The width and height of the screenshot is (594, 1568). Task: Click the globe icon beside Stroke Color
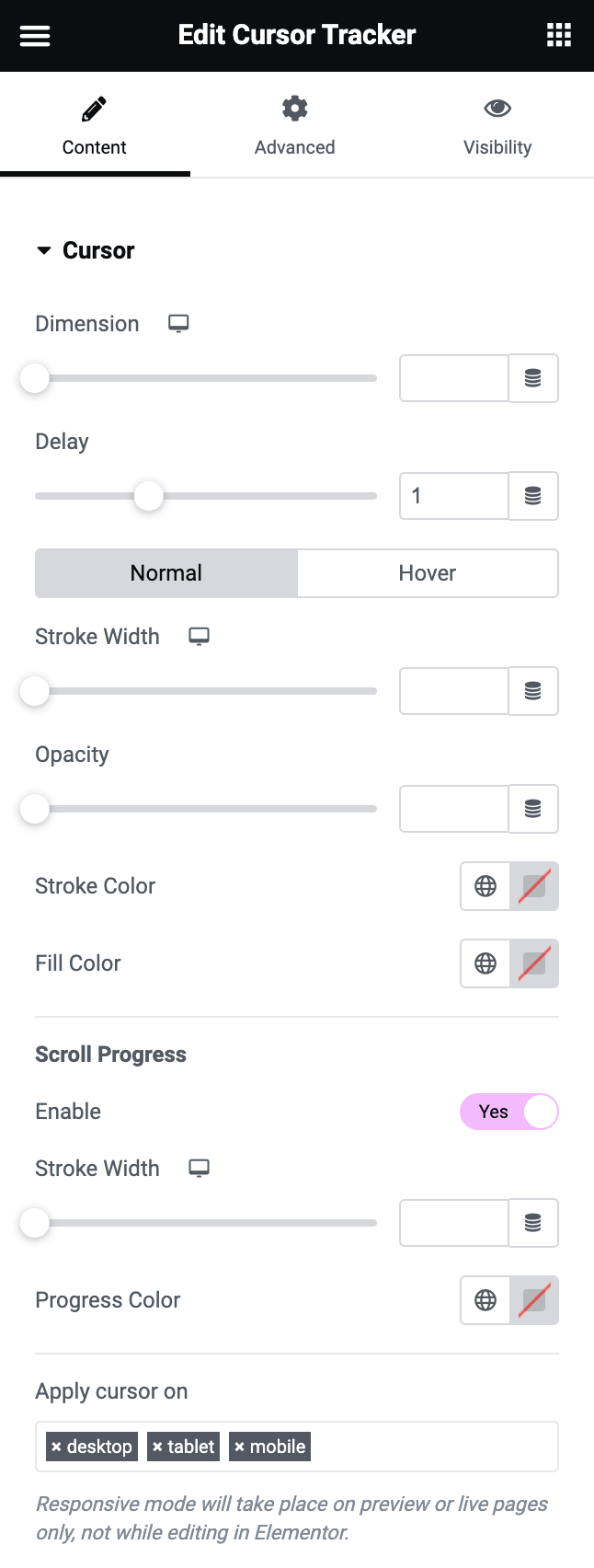[x=485, y=886]
